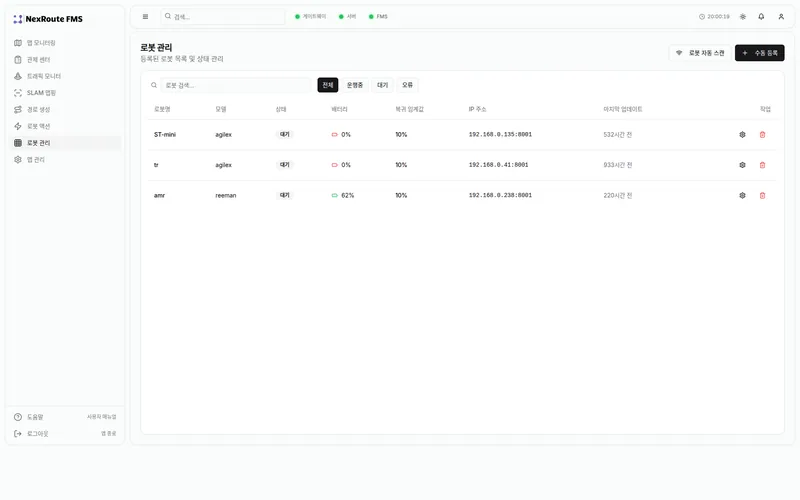
Task: Click 대기 status badge in ST-mini row
Action: 285,135
